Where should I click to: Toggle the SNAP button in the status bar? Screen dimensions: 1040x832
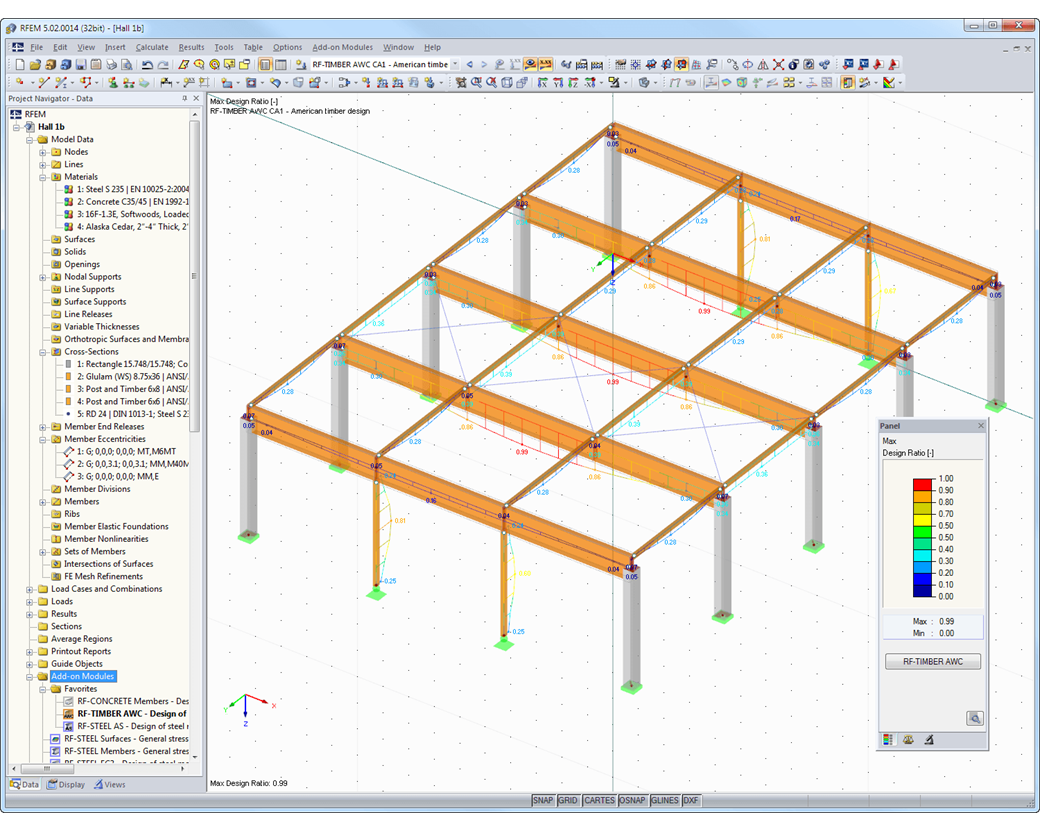[x=545, y=800]
